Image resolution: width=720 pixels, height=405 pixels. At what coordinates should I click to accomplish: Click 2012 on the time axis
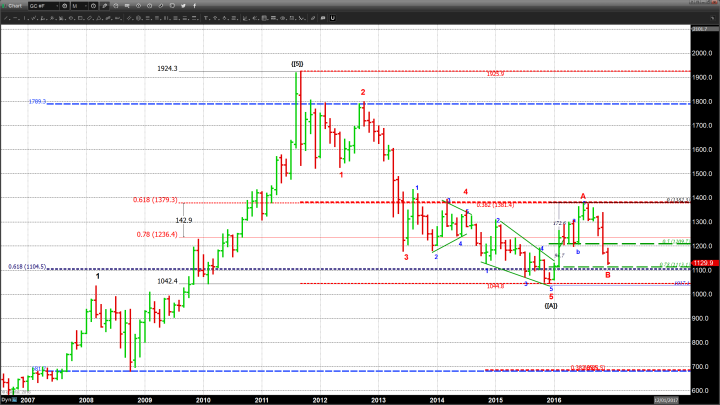320,398
